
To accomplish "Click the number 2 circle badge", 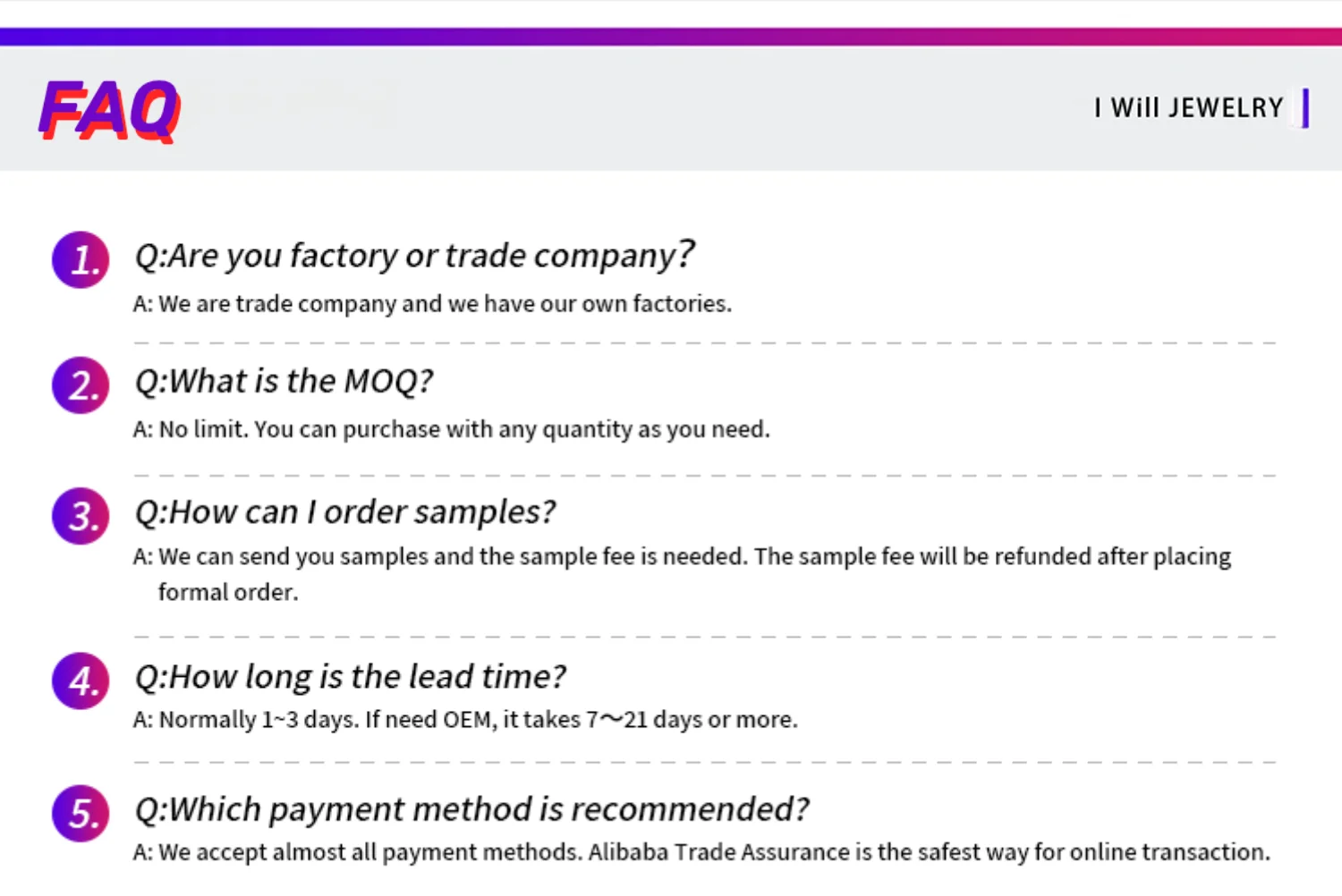I will pos(81,385).
